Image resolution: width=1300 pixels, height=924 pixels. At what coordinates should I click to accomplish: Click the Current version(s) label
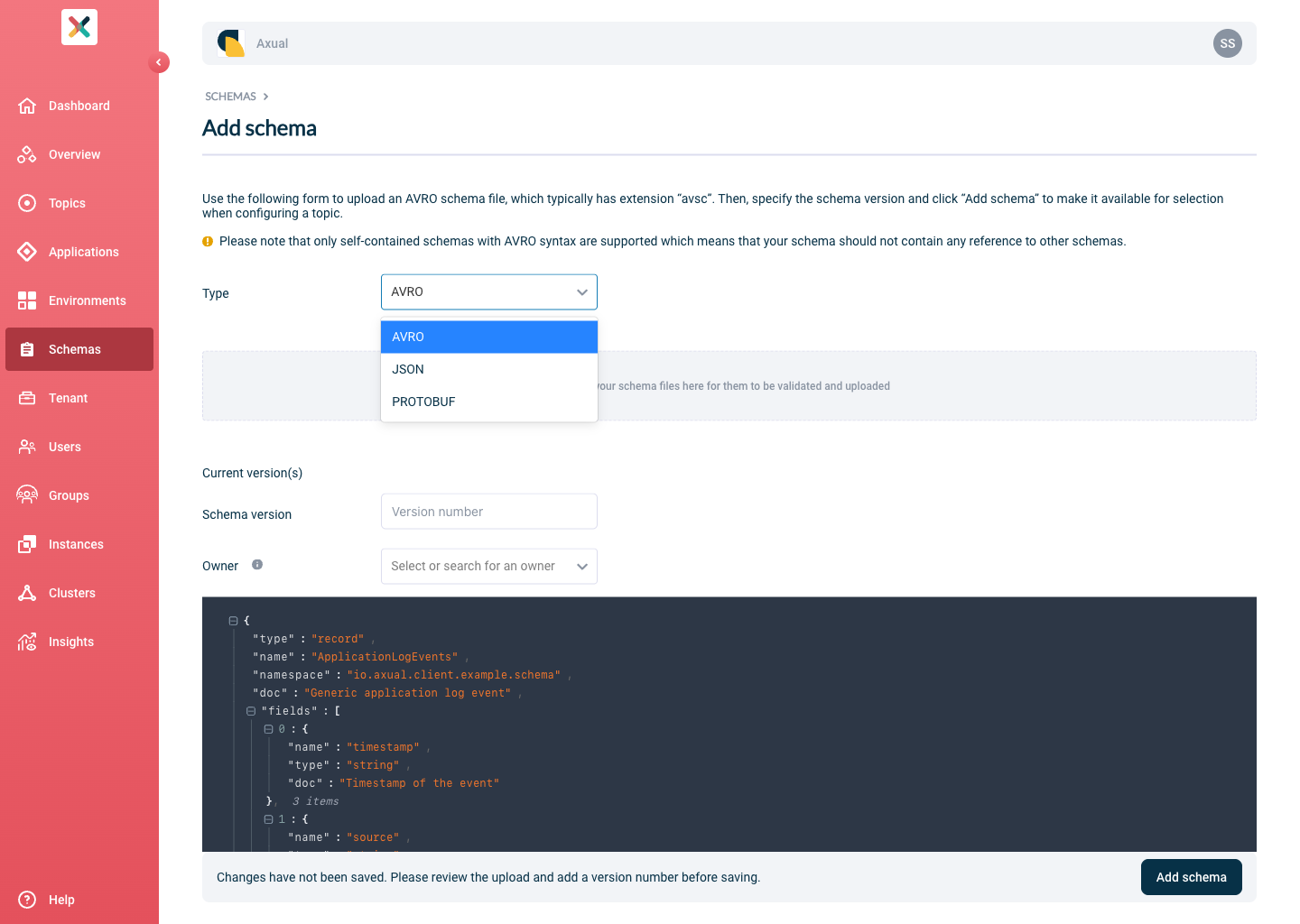pyautogui.click(x=253, y=473)
